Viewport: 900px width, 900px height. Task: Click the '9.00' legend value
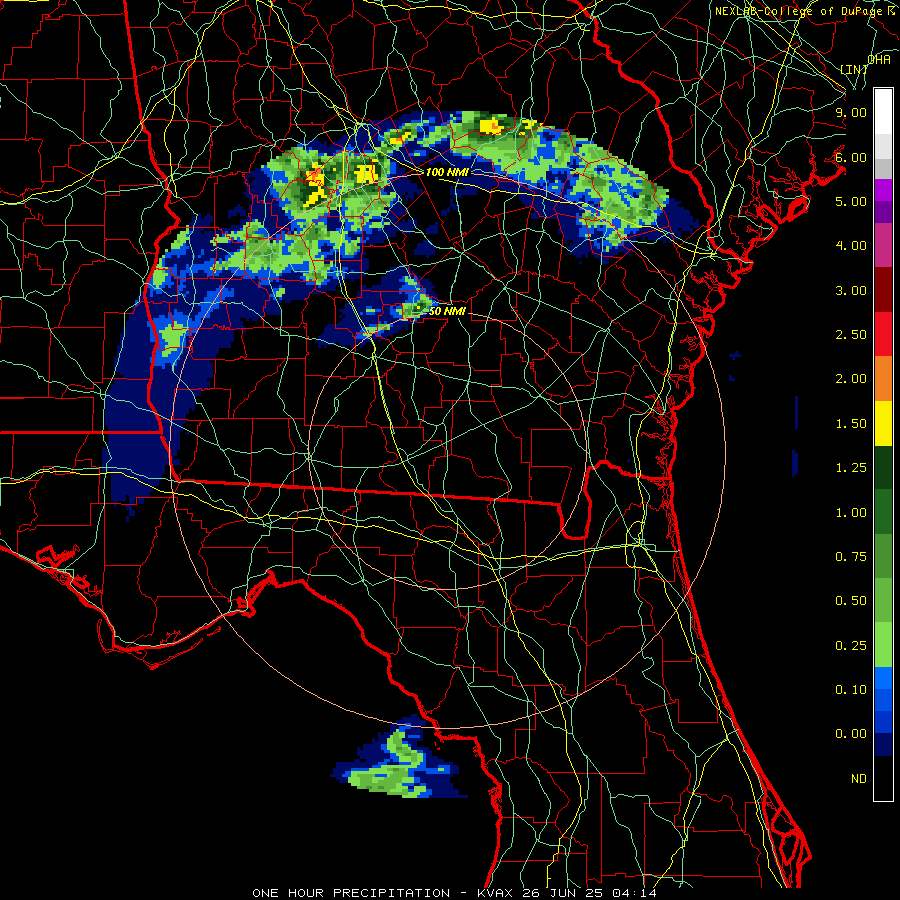tap(851, 112)
